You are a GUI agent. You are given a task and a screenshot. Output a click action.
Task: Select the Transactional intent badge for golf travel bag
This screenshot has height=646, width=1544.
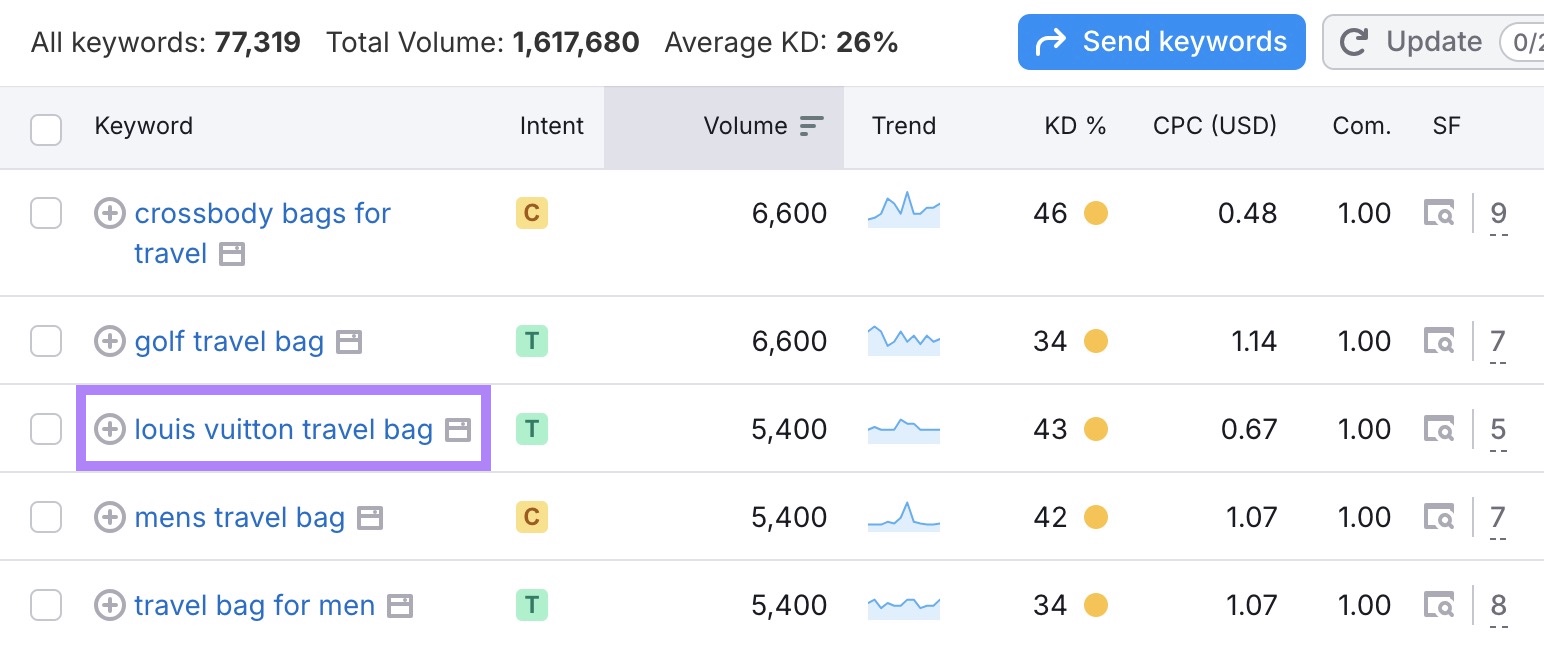point(531,341)
